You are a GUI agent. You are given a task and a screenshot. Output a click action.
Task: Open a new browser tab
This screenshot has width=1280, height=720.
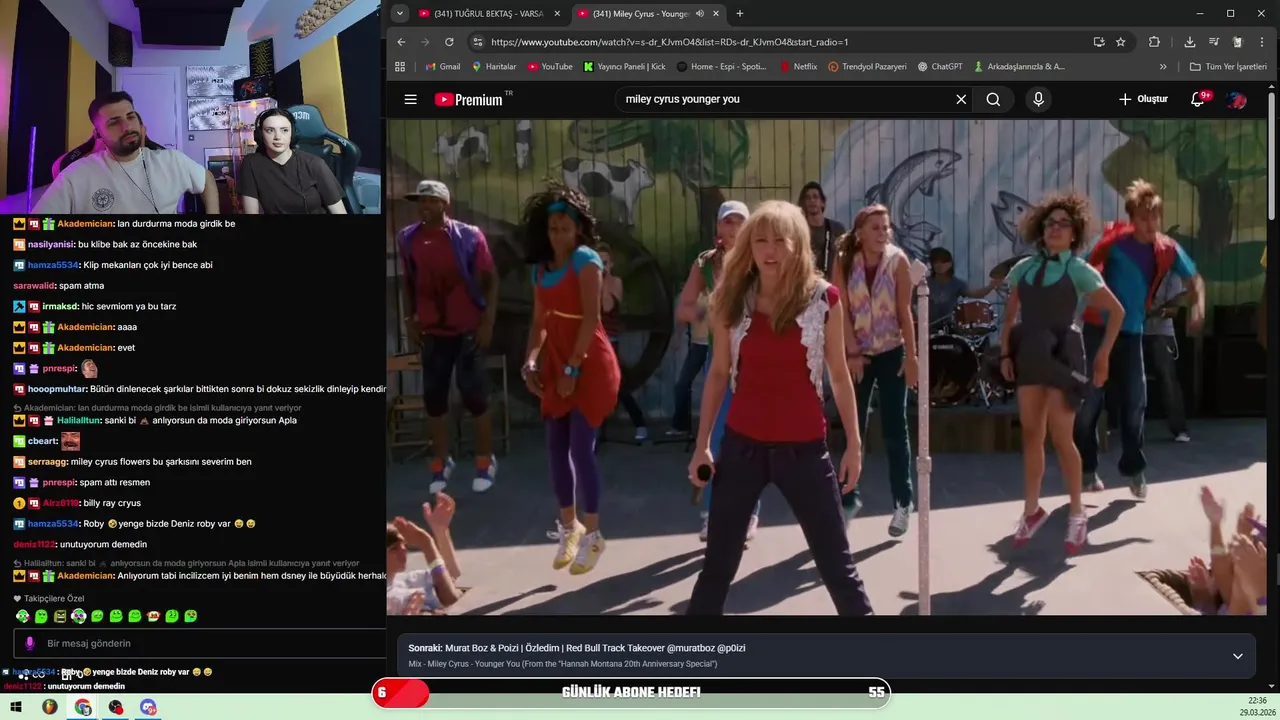tap(740, 14)
